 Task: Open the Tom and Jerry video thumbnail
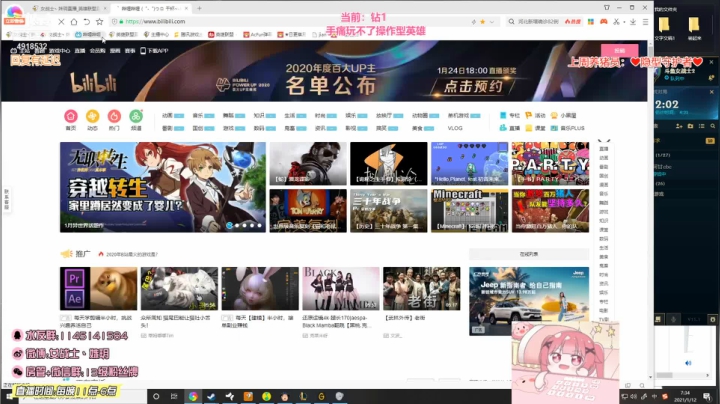308,211
